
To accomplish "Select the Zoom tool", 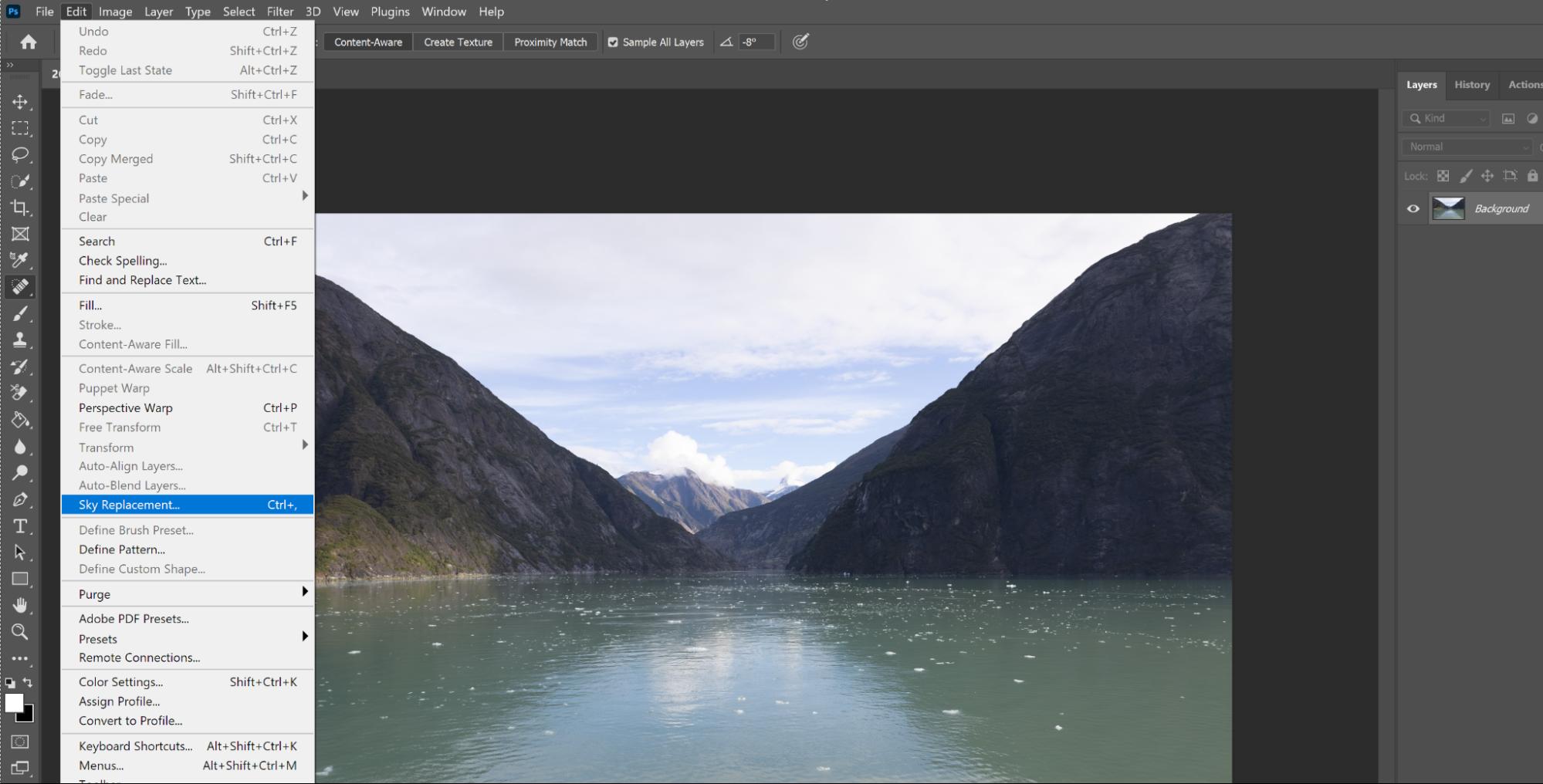I will [21, 632].
